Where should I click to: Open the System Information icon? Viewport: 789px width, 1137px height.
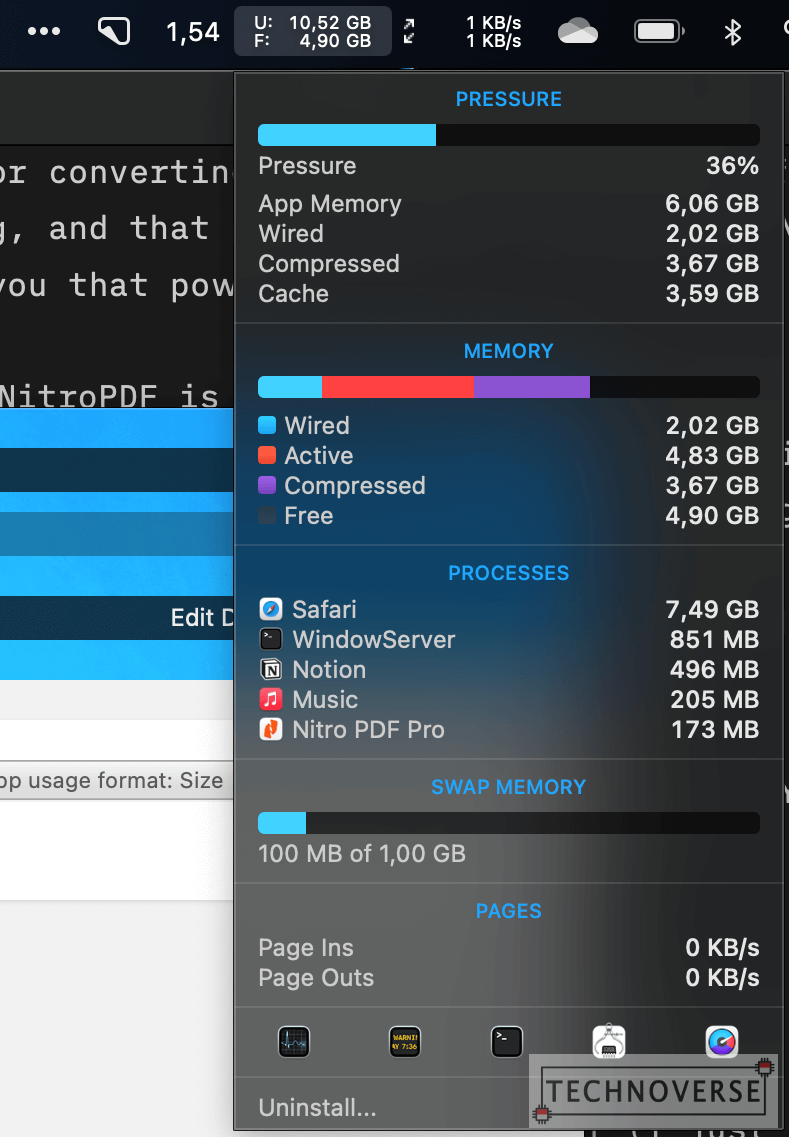608,1041
